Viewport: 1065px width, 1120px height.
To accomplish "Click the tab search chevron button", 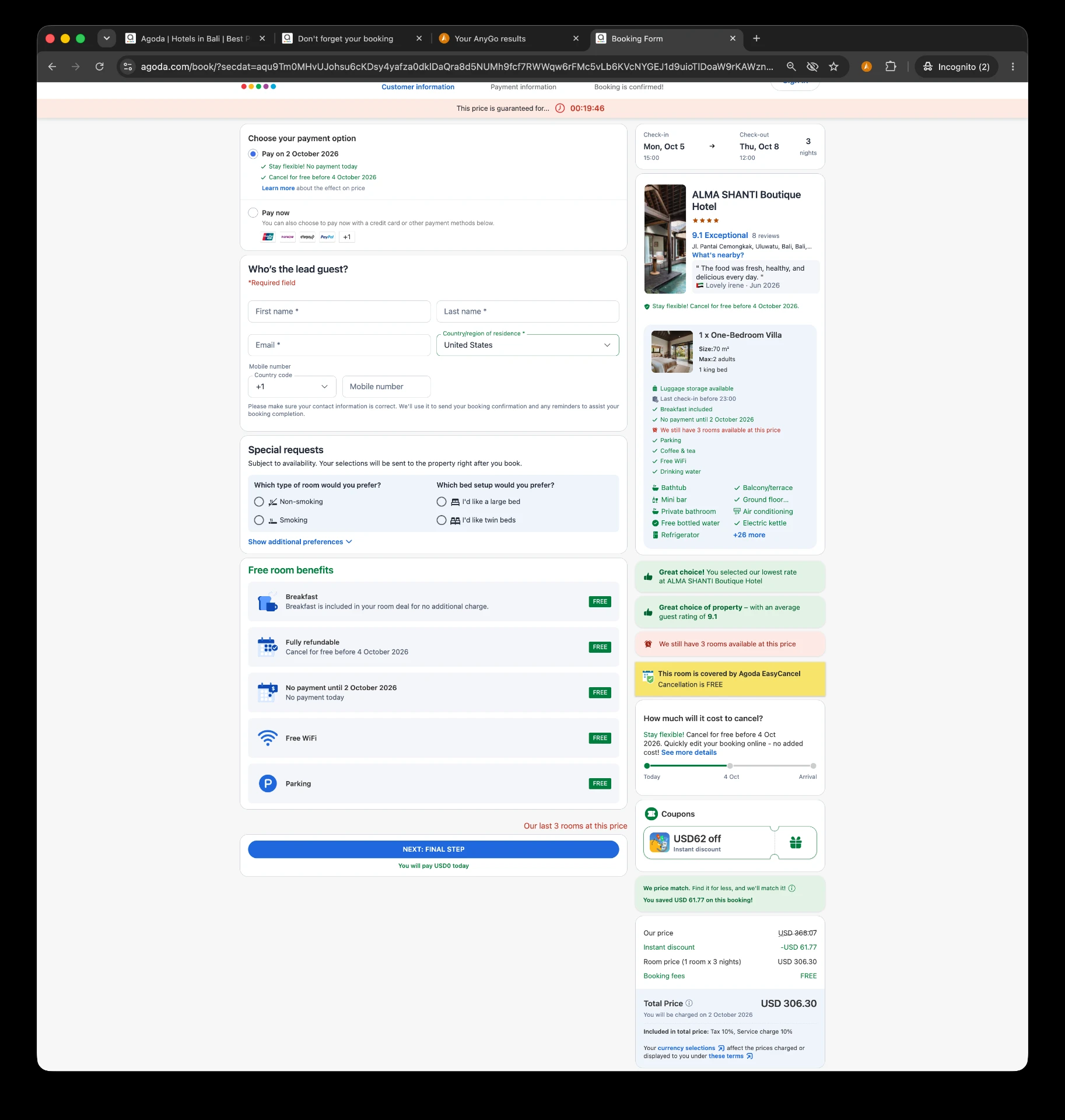I will coord(107,38).
